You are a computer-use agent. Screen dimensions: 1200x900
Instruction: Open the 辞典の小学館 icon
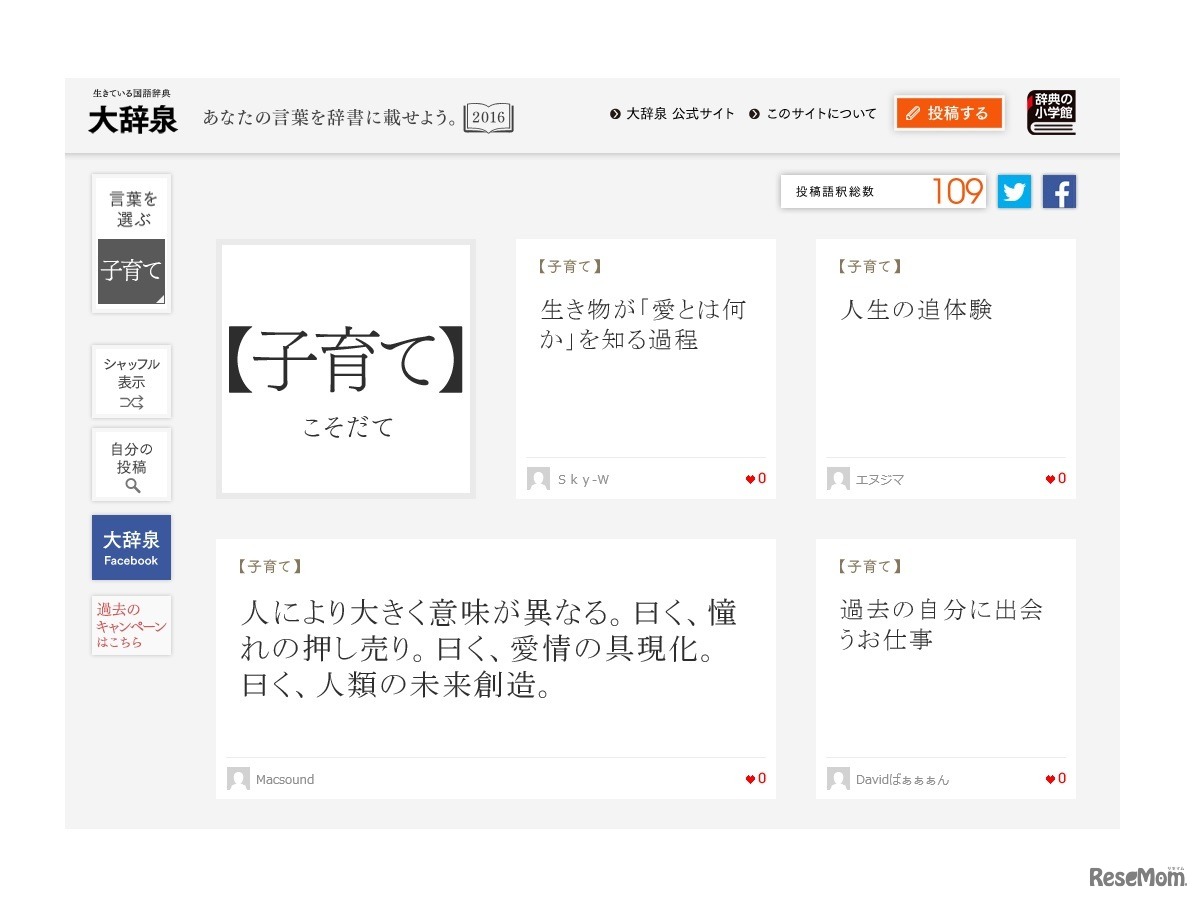pos(1051,113)
